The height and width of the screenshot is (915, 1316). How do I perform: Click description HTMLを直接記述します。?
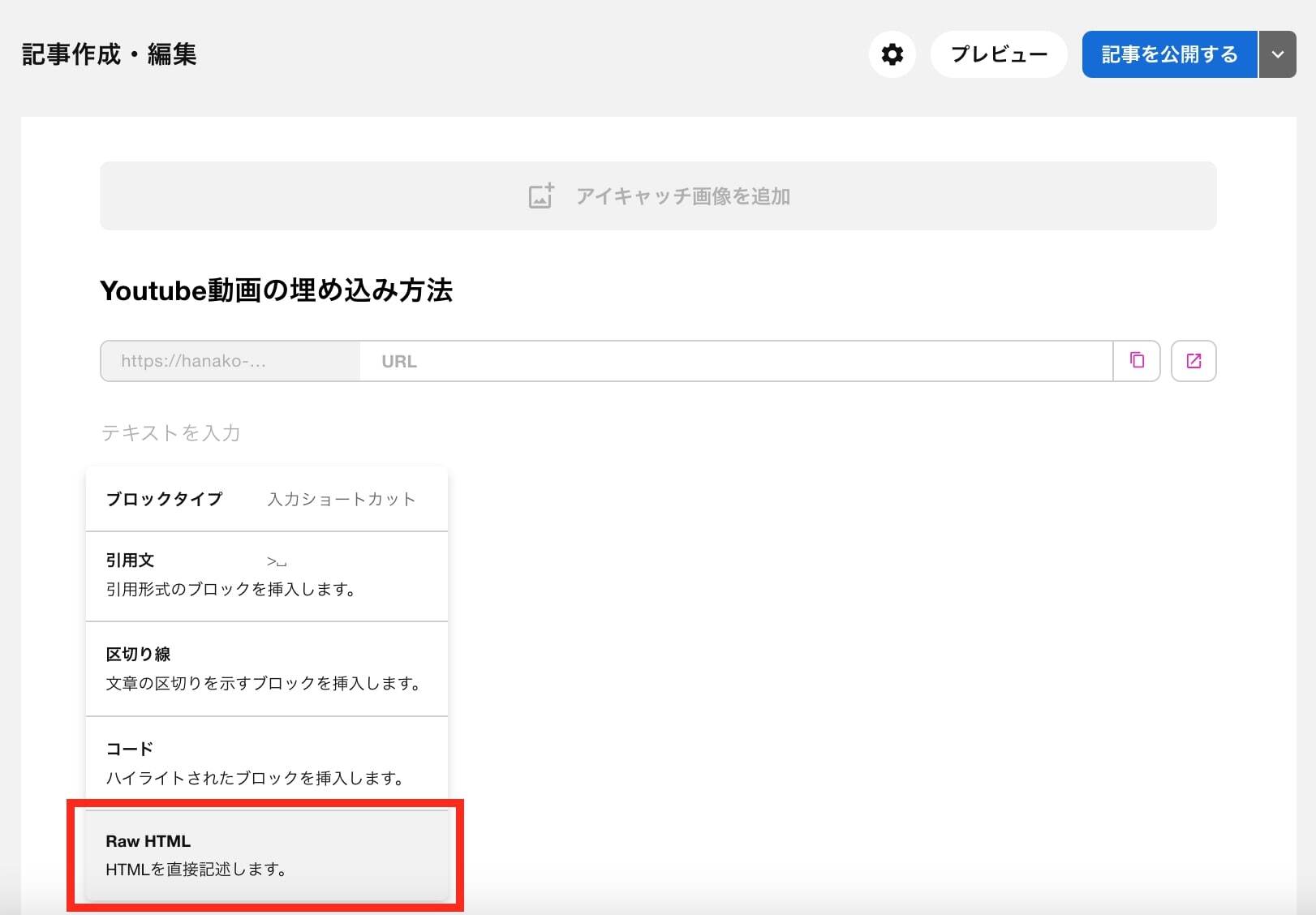click(197, 870)
